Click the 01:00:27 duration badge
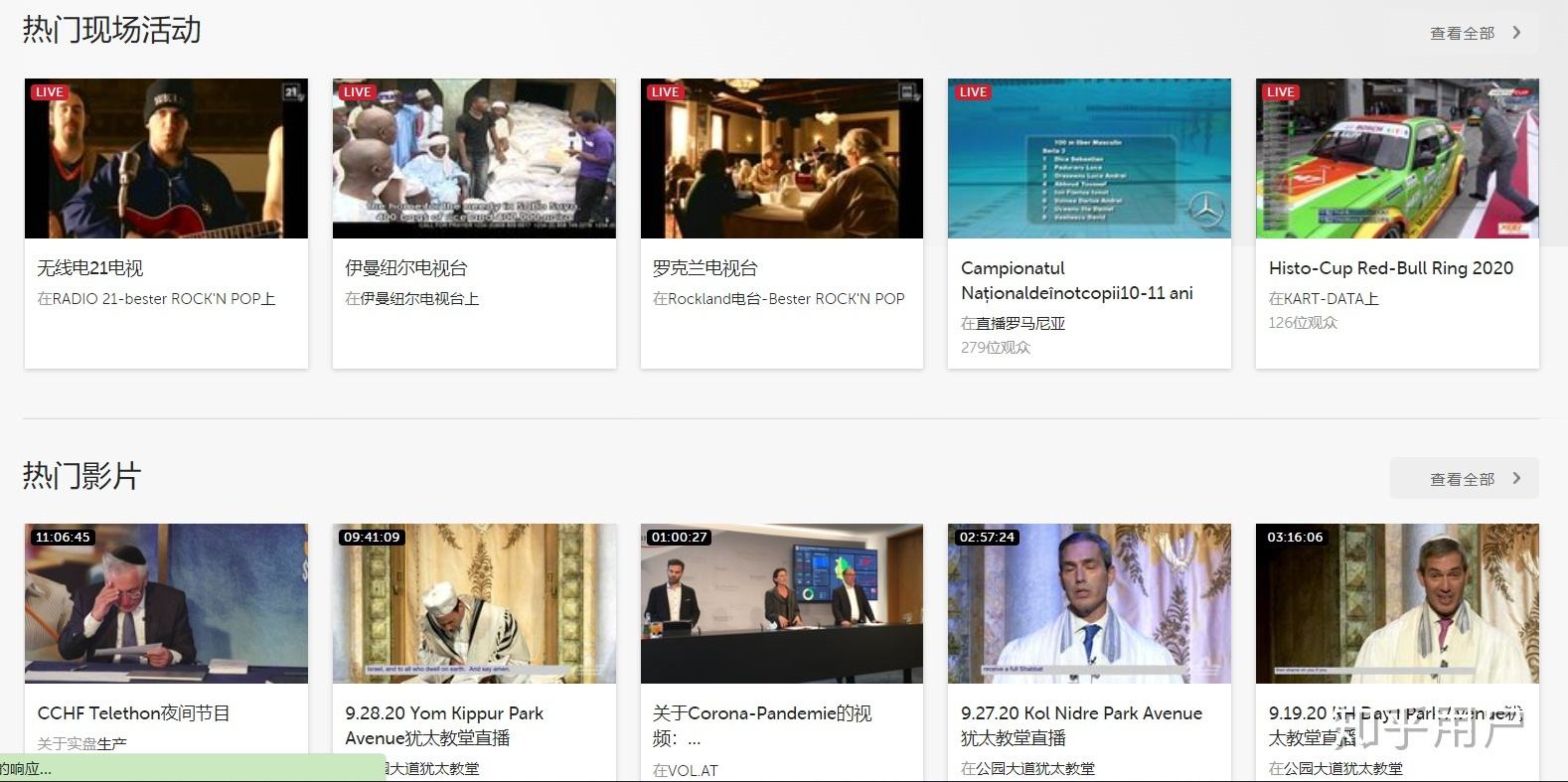 point(680,538)
